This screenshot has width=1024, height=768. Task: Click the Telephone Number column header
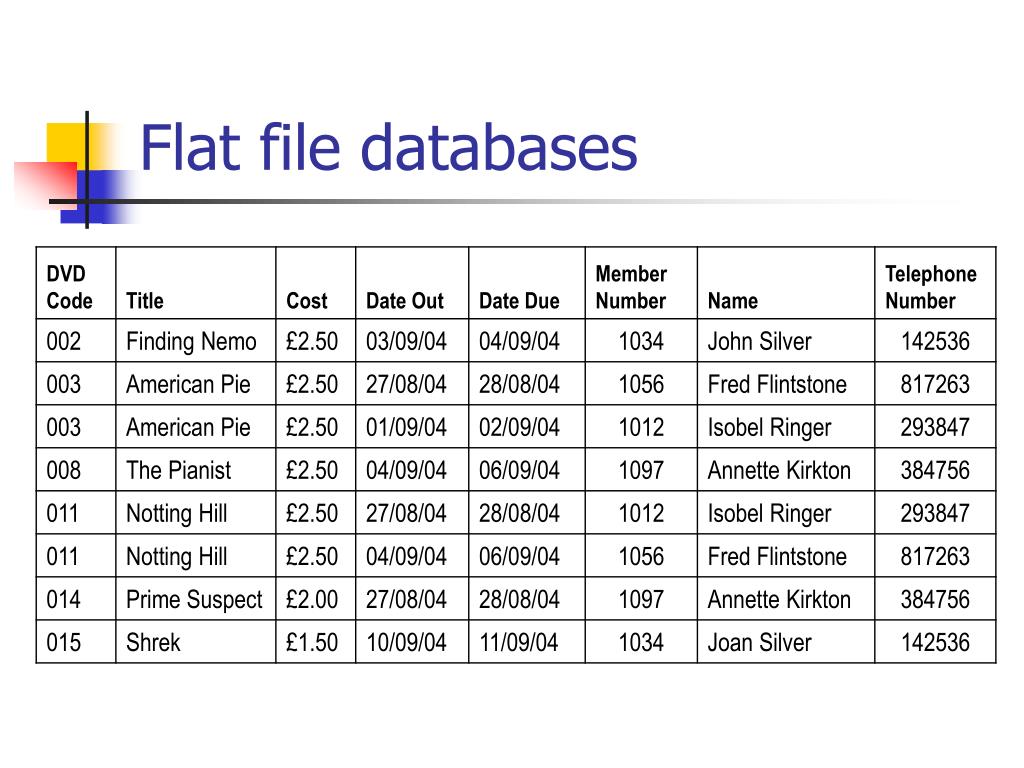935,283
